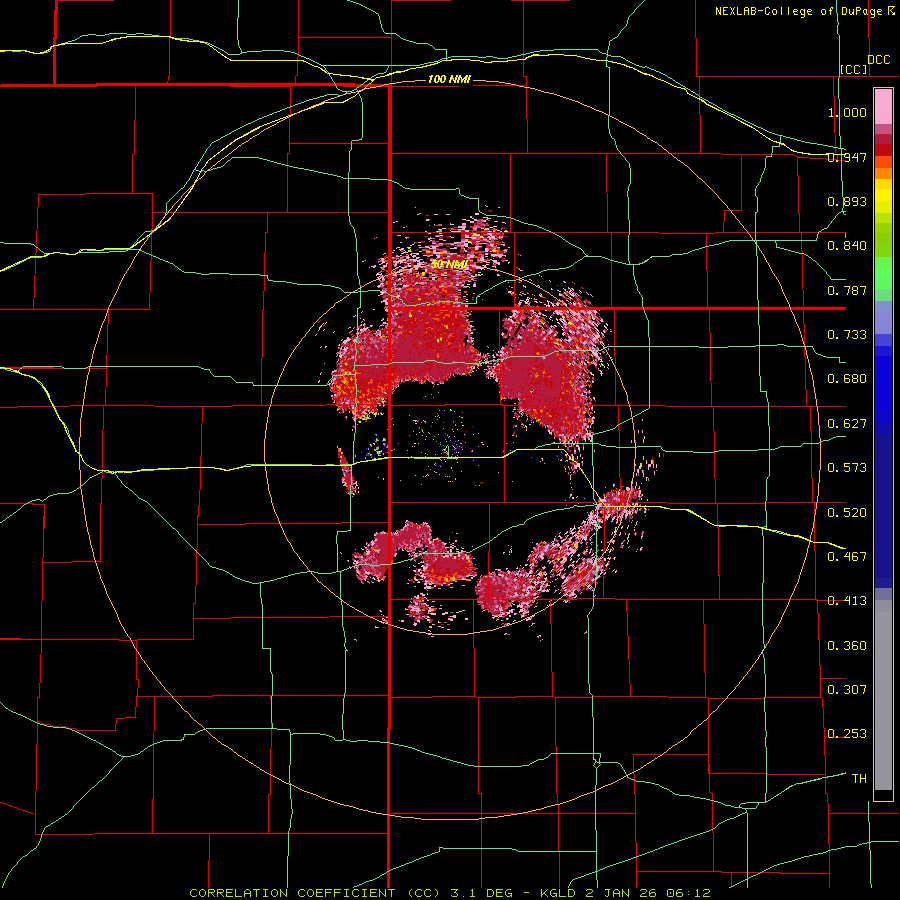Select the 0.360 color scale value
900x900 pixels.
click(847, 646)
